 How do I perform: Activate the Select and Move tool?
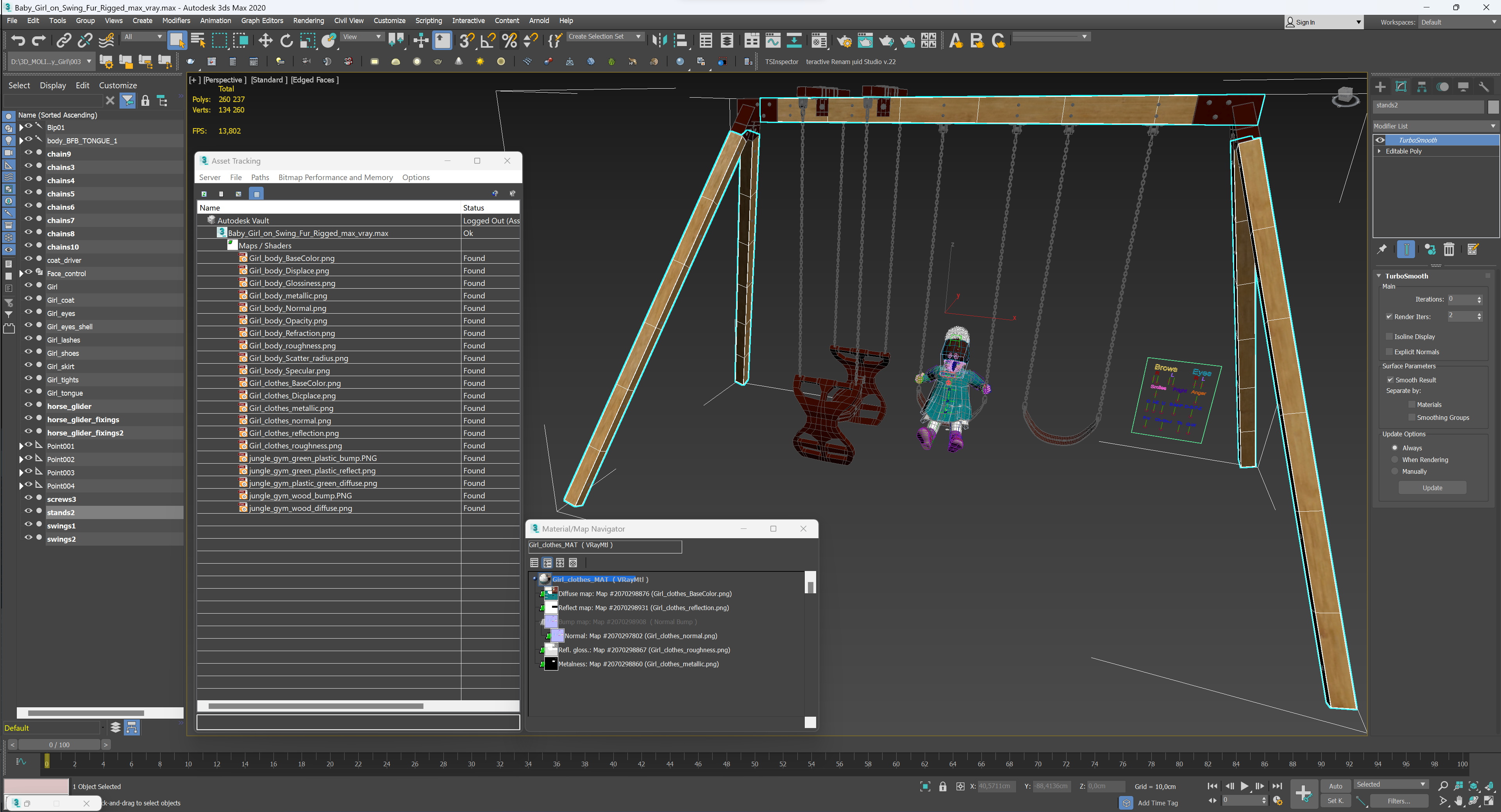[265, 40]
